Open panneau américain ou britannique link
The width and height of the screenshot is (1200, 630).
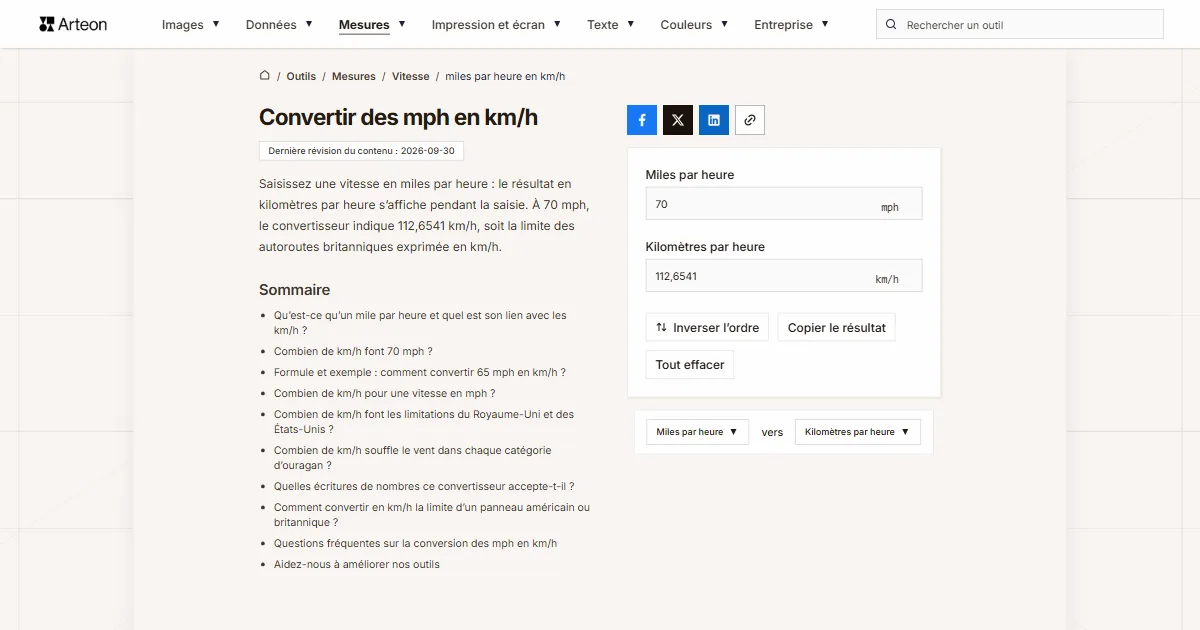click(x=432, y=514)
